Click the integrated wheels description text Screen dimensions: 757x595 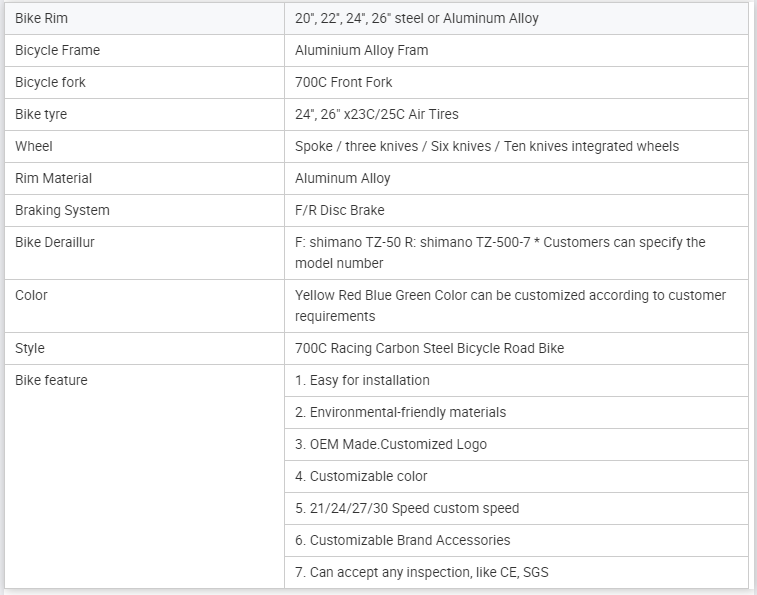click(486, 146)
